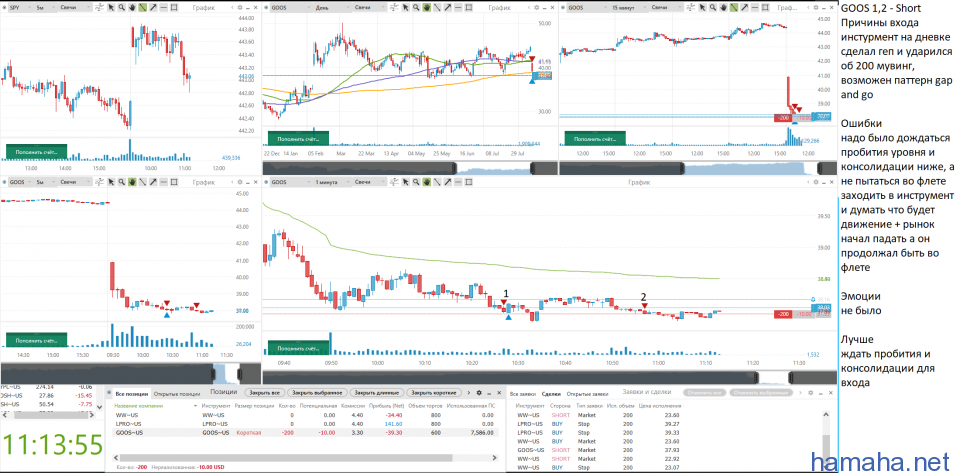The image size is (960, 473).
Task: Select hand tool in GOOS 15-minute chart toolbar
Action: coord(722,7)
